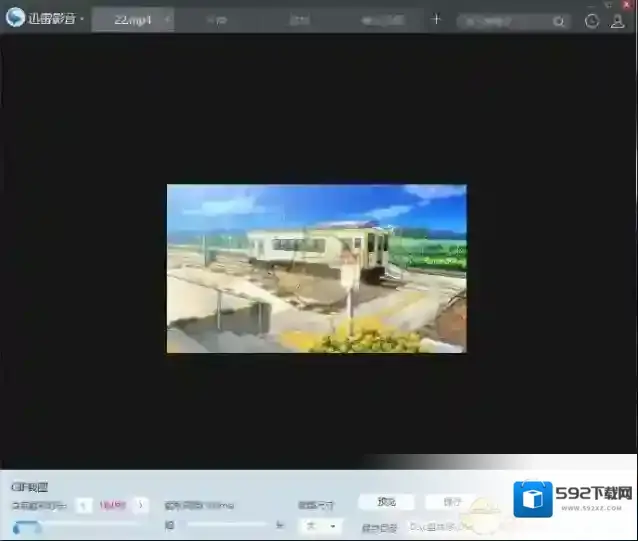Image resolution: width=638 pixels, height=541 pixels.
Task: Open the user account profile icon
Action: tap(618, 21)
